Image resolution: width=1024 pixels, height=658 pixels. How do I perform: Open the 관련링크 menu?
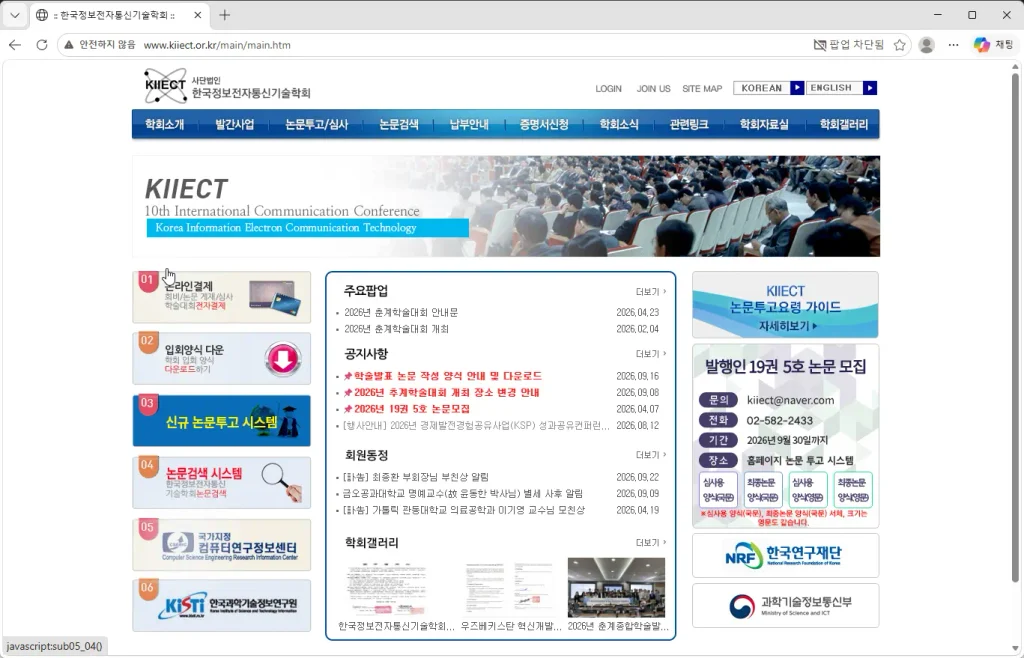click(x=689, y=125)
